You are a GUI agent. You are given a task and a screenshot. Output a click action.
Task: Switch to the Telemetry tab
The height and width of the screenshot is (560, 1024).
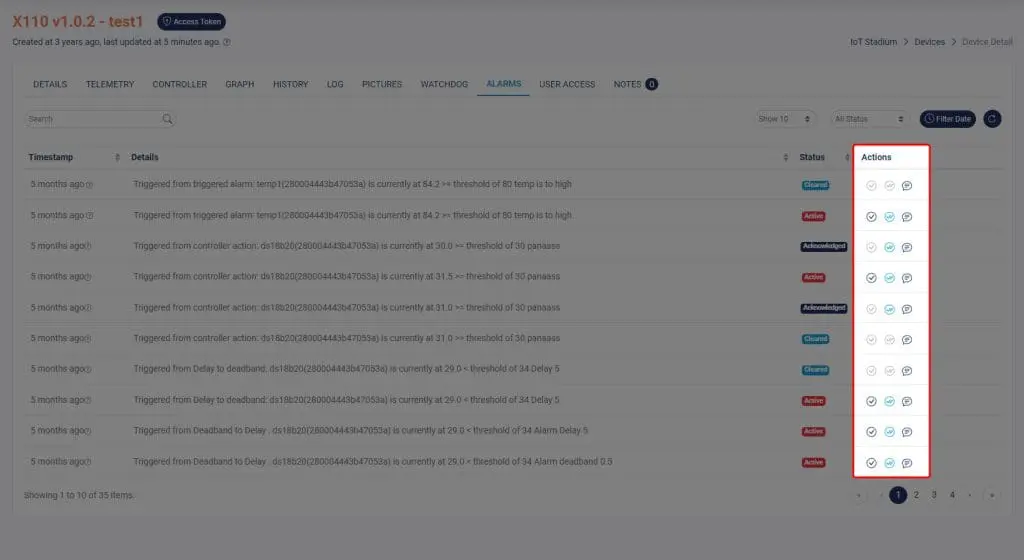click(x=110, y=84)
